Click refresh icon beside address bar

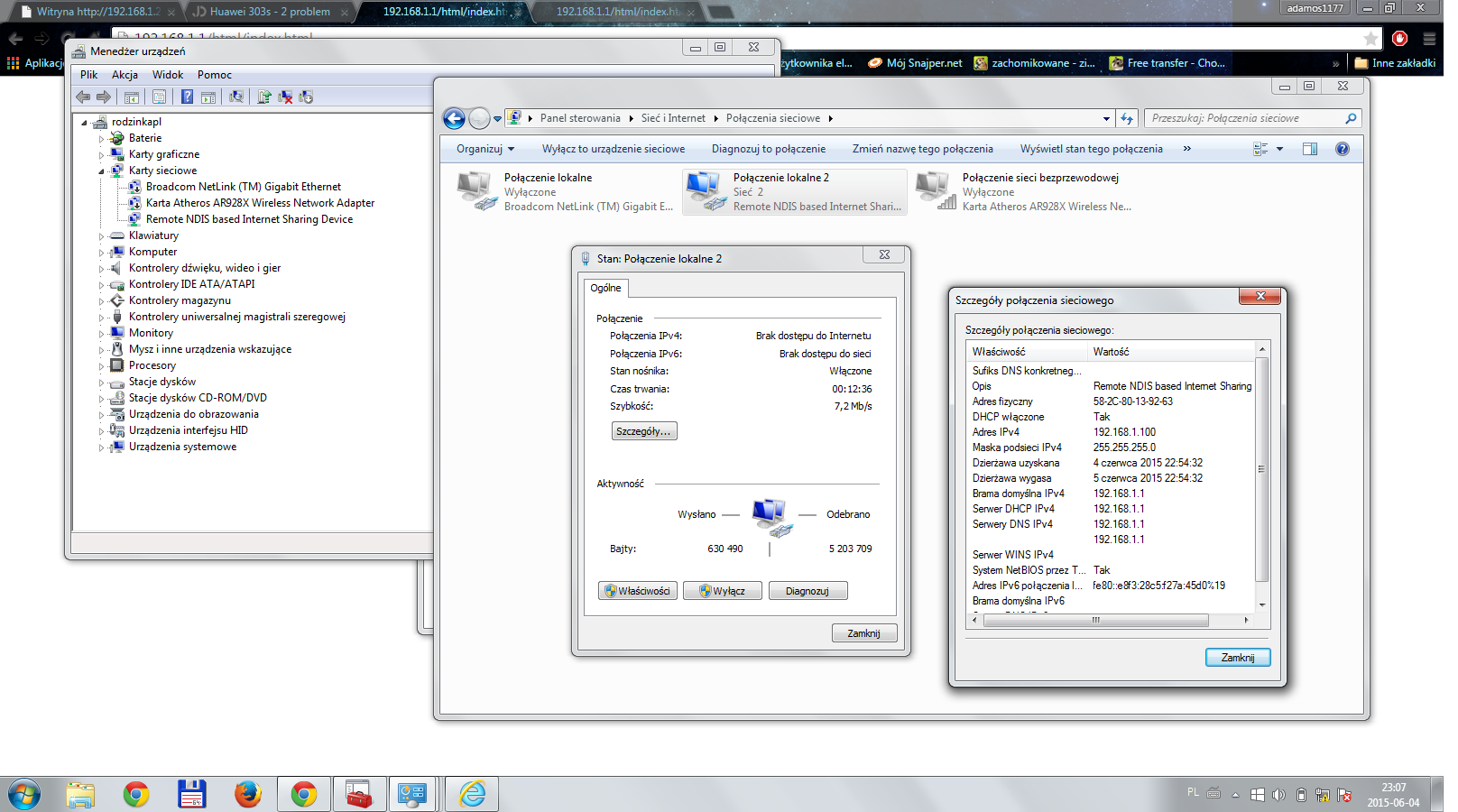tap(1127, 118)
